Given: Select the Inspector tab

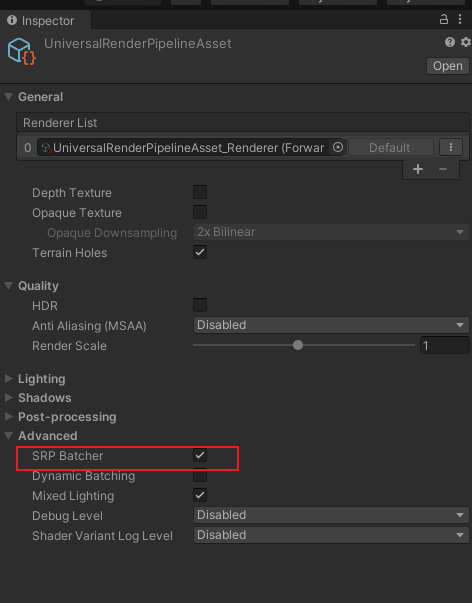Looking at the screenshot, I should tap(45, 20).
